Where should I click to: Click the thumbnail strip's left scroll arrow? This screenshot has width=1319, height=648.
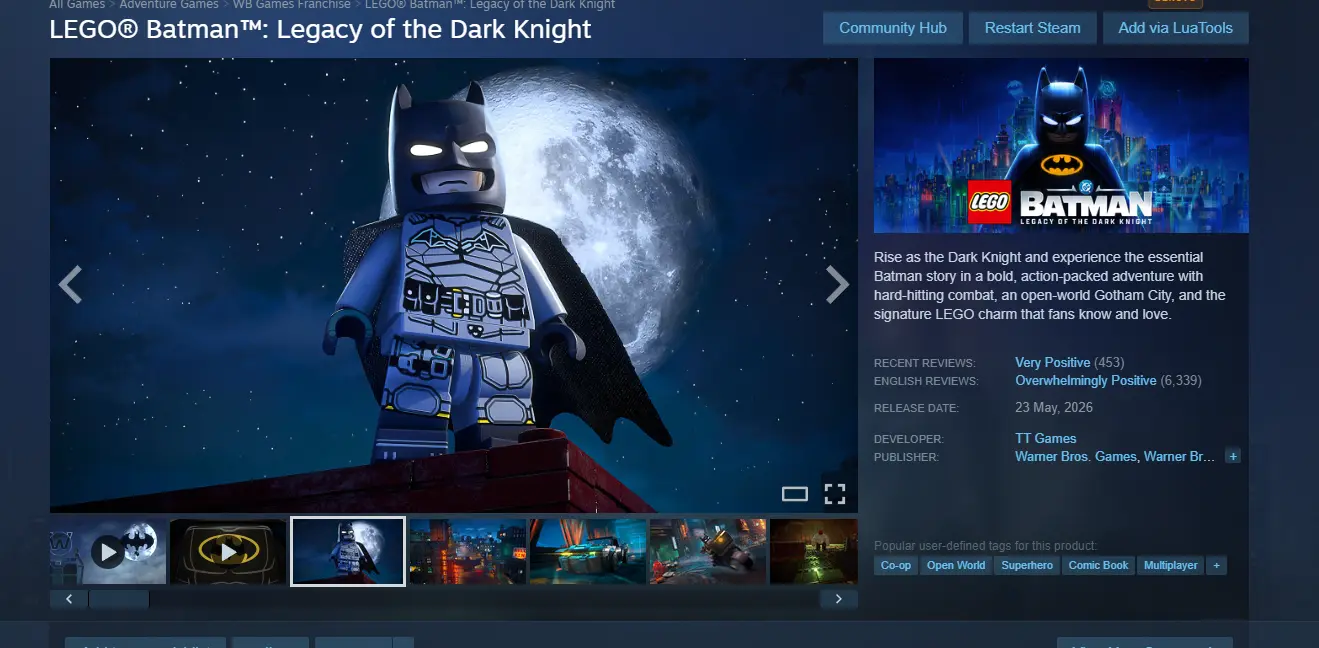[x=69, y=599]
